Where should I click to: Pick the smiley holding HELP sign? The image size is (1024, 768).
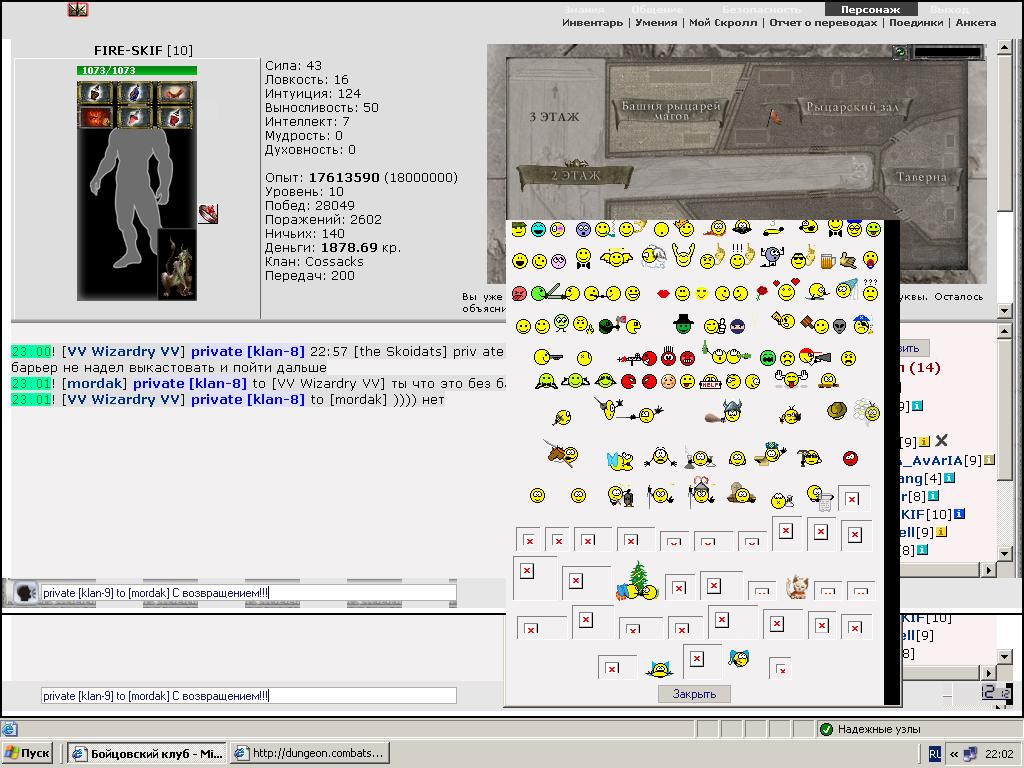711,381
